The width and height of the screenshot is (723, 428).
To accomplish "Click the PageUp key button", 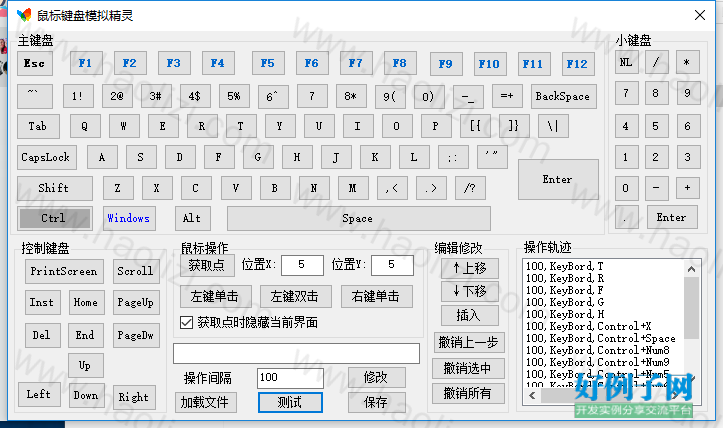I will click(x=136, y=303).
